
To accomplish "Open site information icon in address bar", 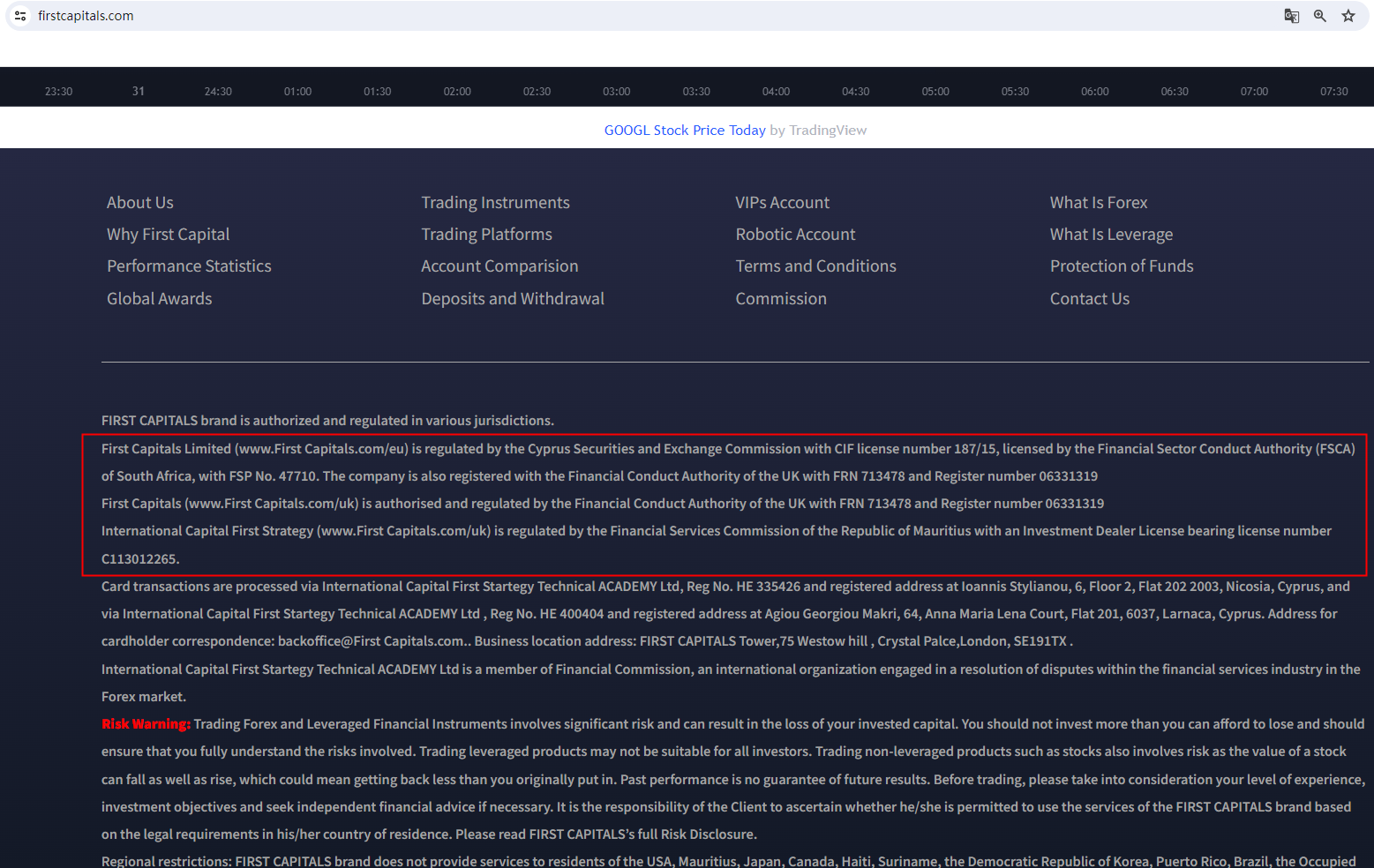I will (x=20, y=16).
